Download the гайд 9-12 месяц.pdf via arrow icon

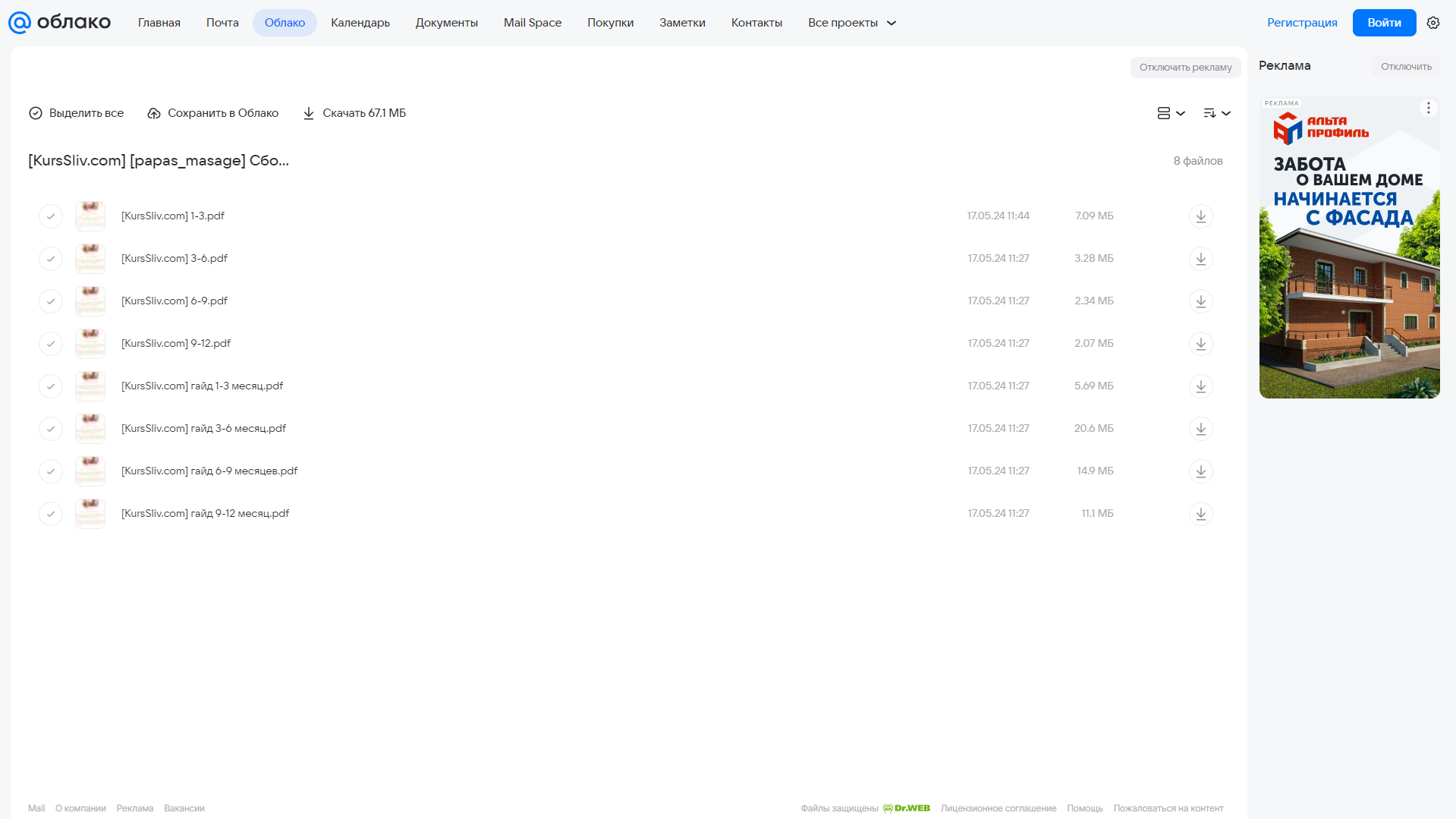1200,514
